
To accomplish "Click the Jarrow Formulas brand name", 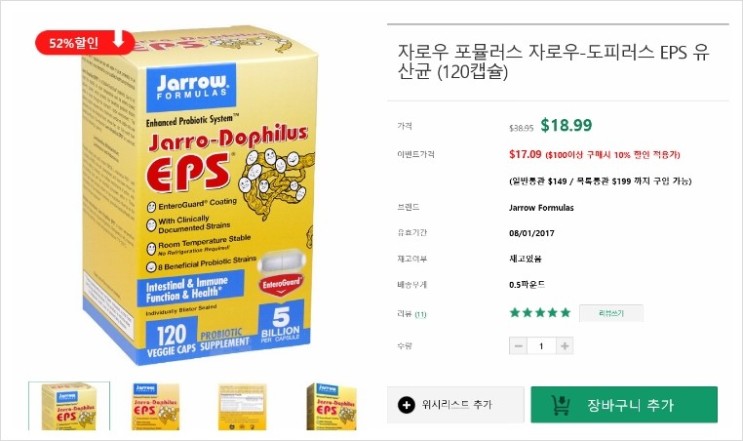I will [x=541, y=207].
